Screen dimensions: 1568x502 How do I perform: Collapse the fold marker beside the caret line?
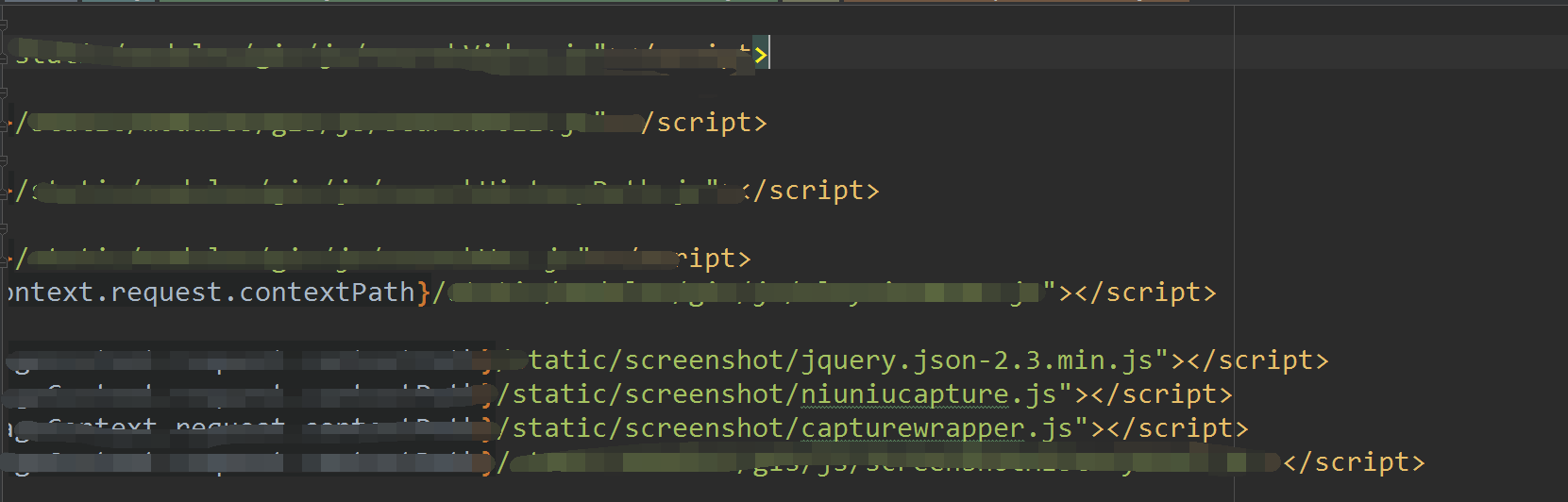[4, 57]
